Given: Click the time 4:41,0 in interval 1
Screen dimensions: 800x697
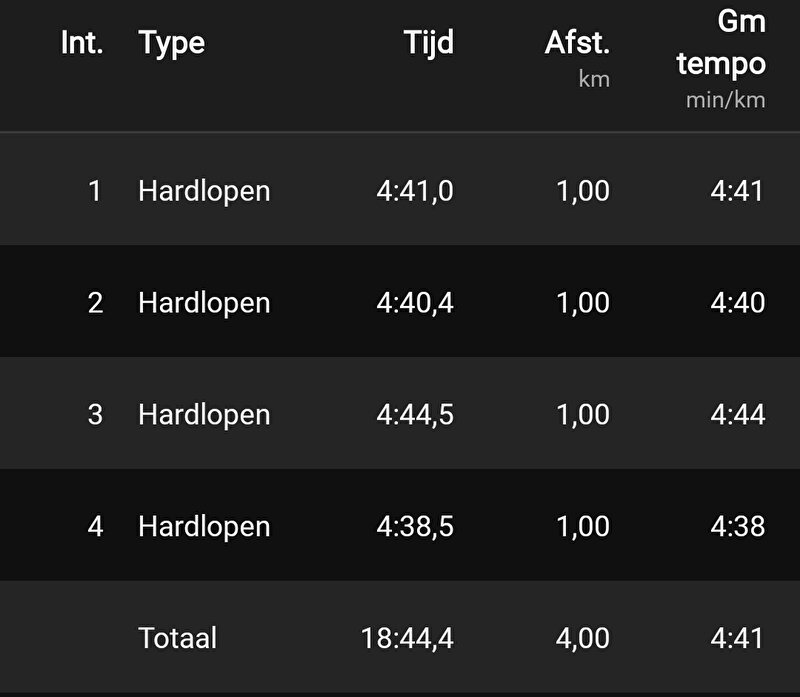Looking at the screenshot, I should point(415,190).
